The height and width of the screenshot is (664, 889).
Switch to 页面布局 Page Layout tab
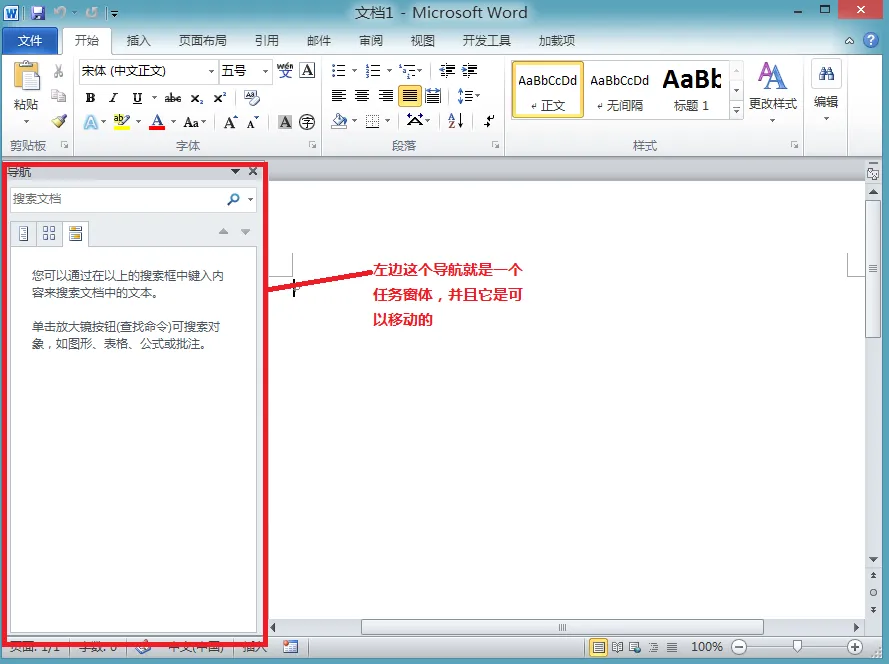202,41
